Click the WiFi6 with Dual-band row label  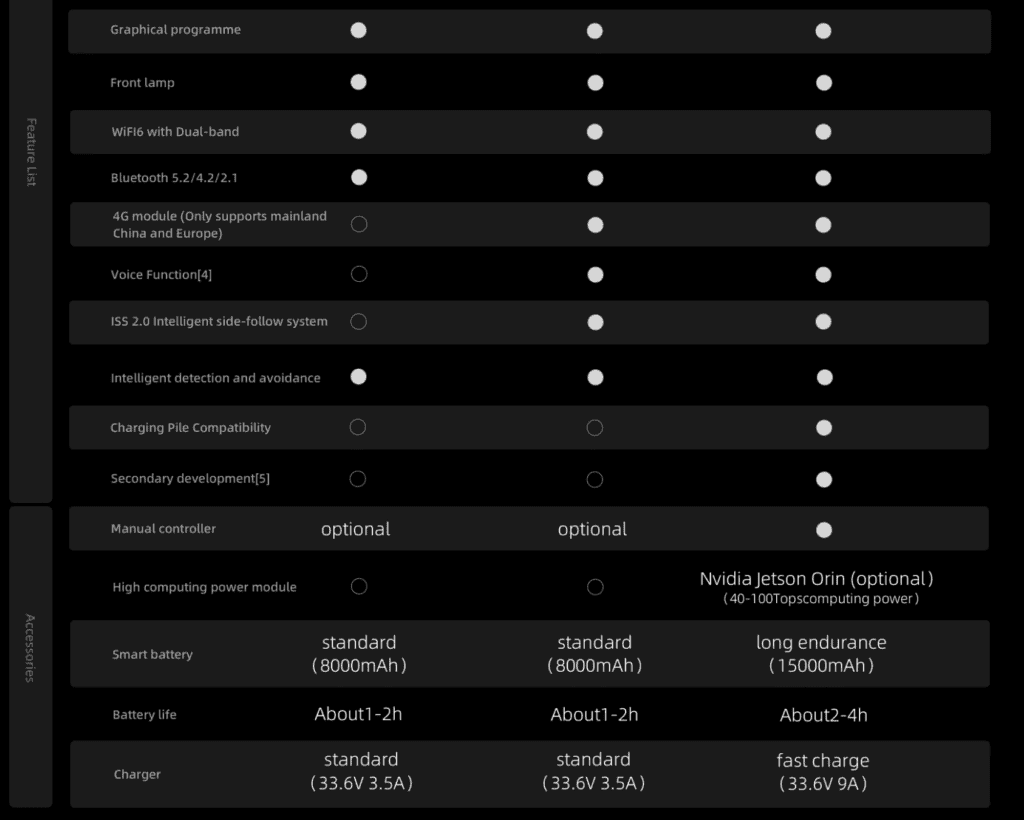click(x=175, y=132)
